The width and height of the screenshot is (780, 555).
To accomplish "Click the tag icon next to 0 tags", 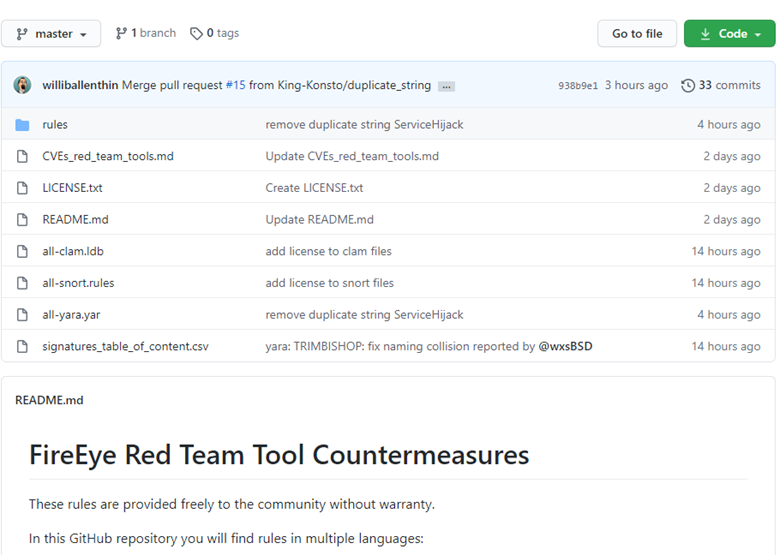I will pyautogui.click(x=196, y=33).
